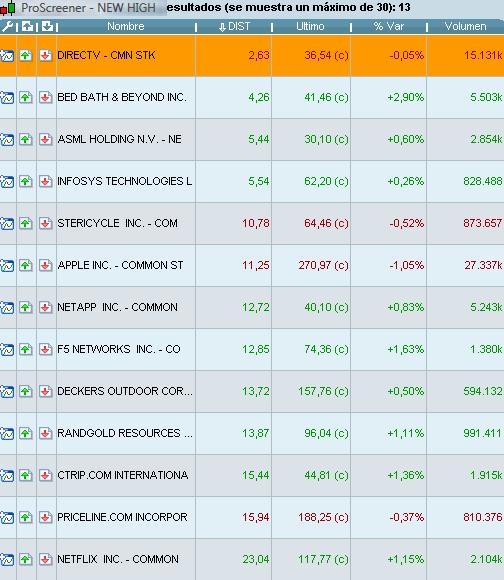Sort by the % Var column header

[389, 26]
